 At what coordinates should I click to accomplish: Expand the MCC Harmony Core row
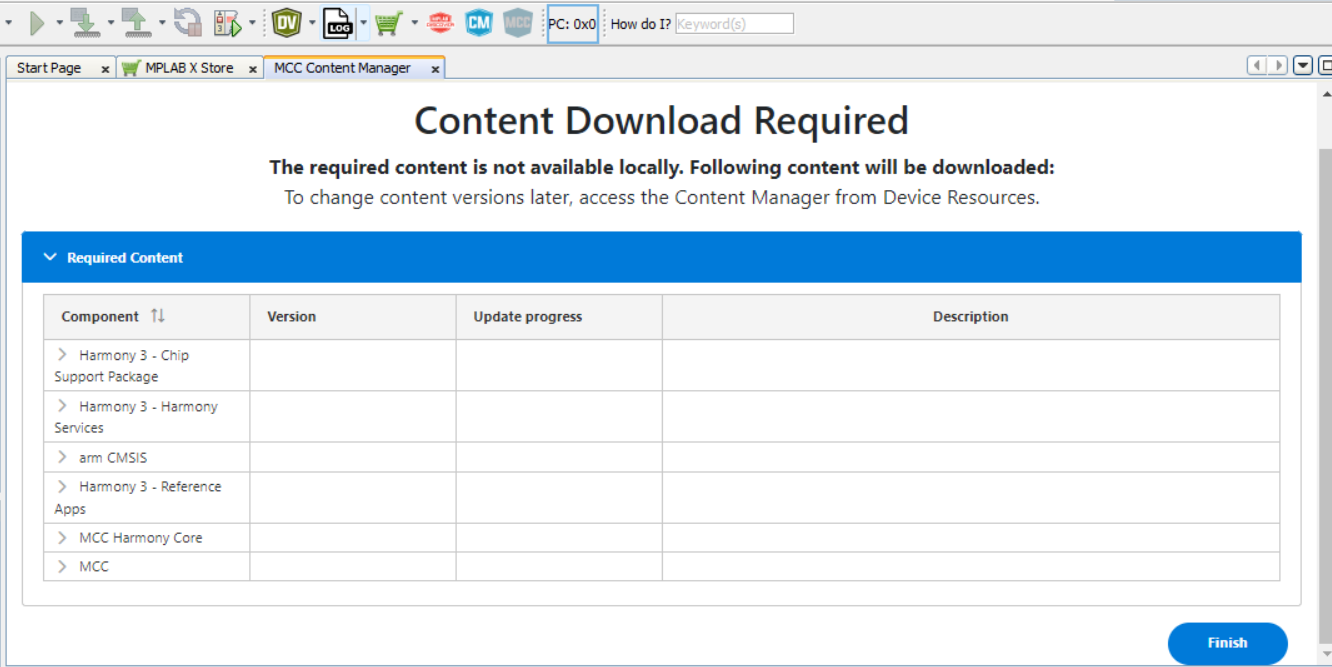pos(62,538)
